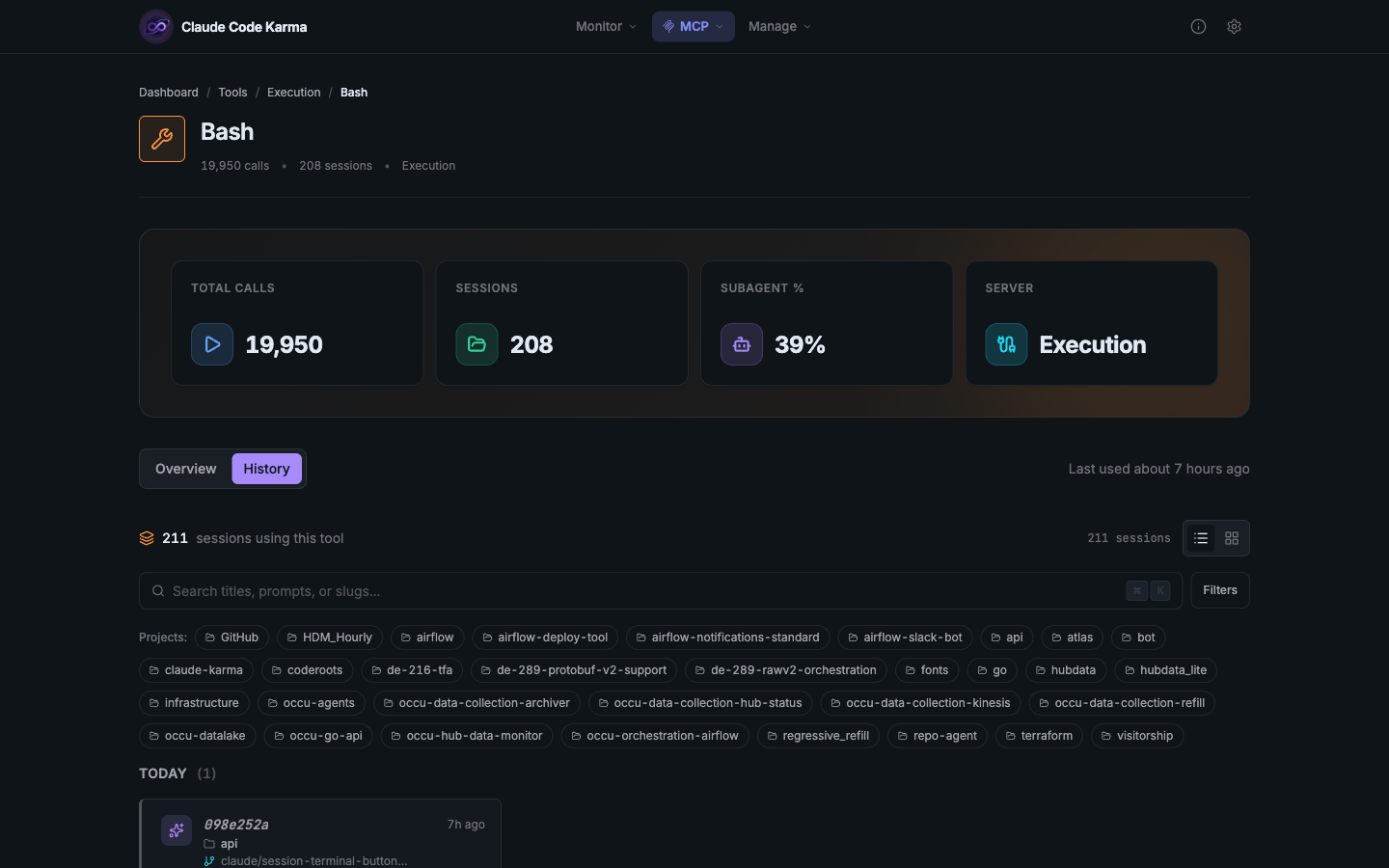
Task: Click the Subagent robot icon
Action: point(742,344)
